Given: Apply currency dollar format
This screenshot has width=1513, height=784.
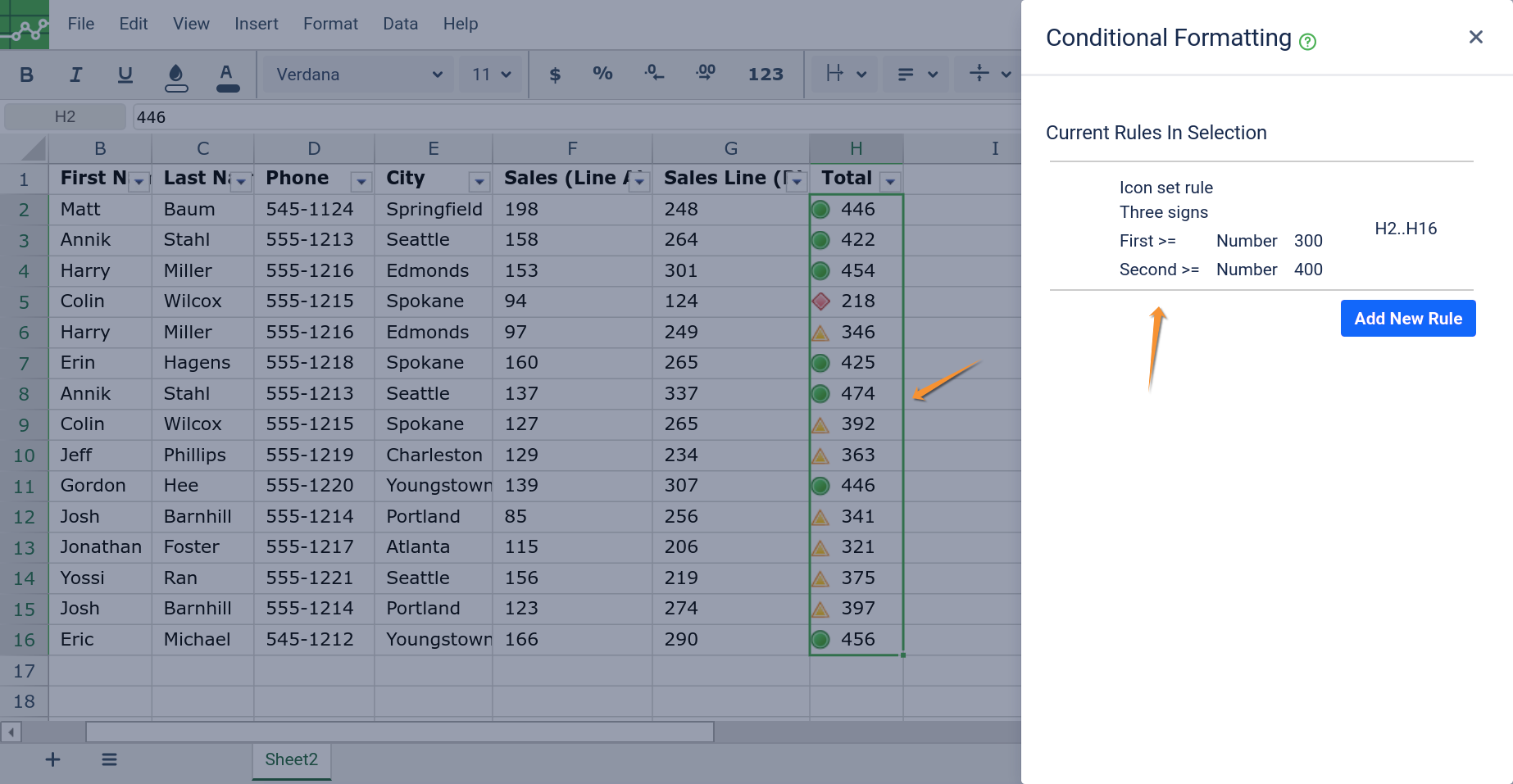Looking at the screenshot, I should pyautogui.click(x=555, y=75).
